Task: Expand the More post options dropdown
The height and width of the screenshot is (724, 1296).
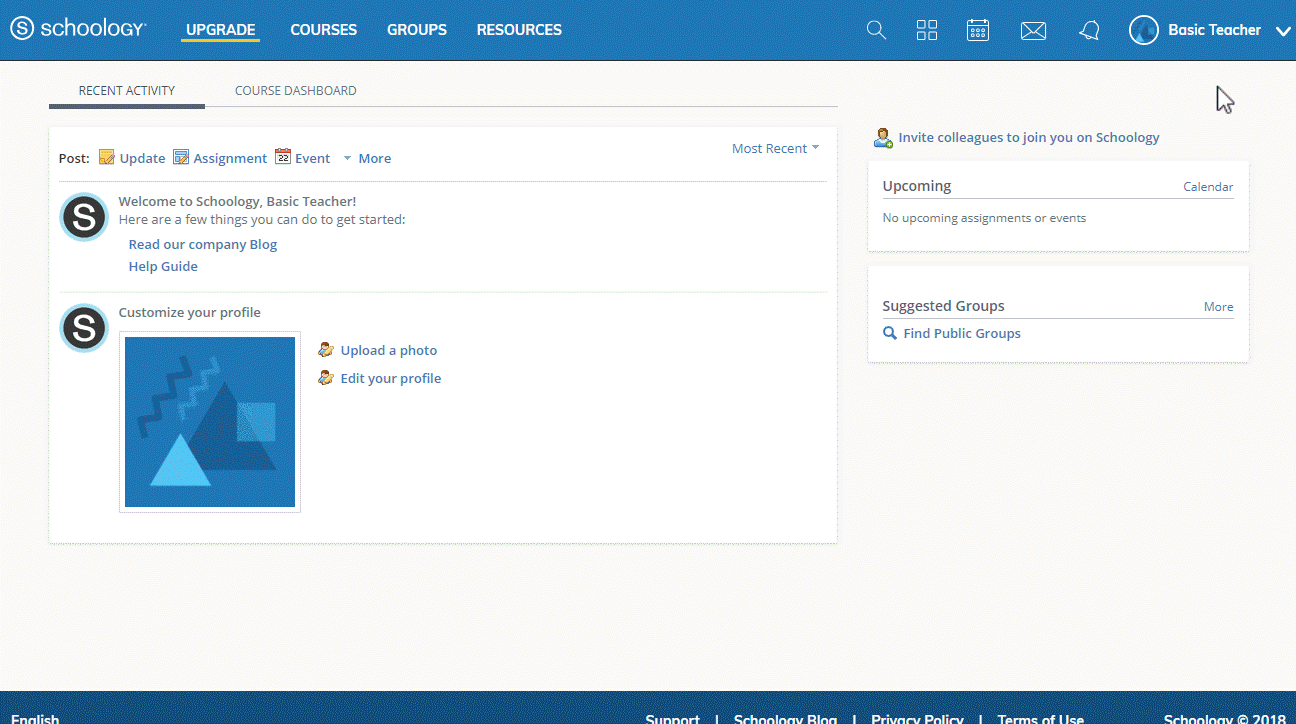Action: pos(367,158)
